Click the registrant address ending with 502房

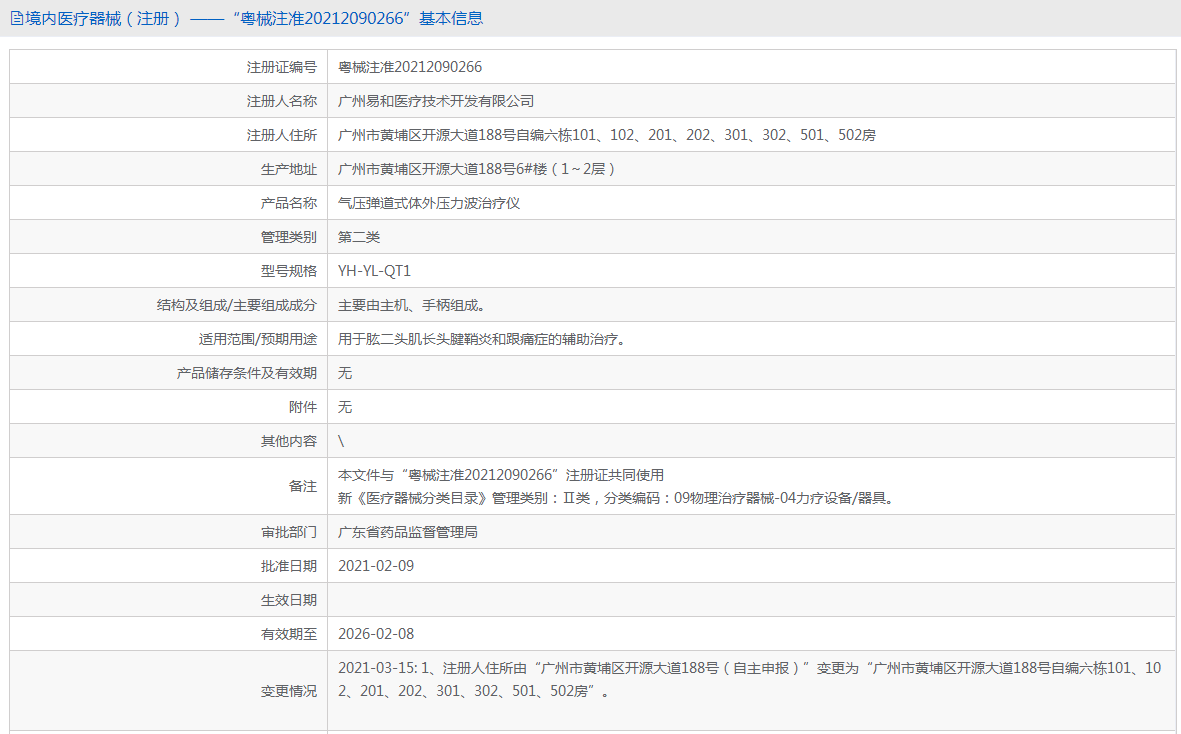(606, 135)
